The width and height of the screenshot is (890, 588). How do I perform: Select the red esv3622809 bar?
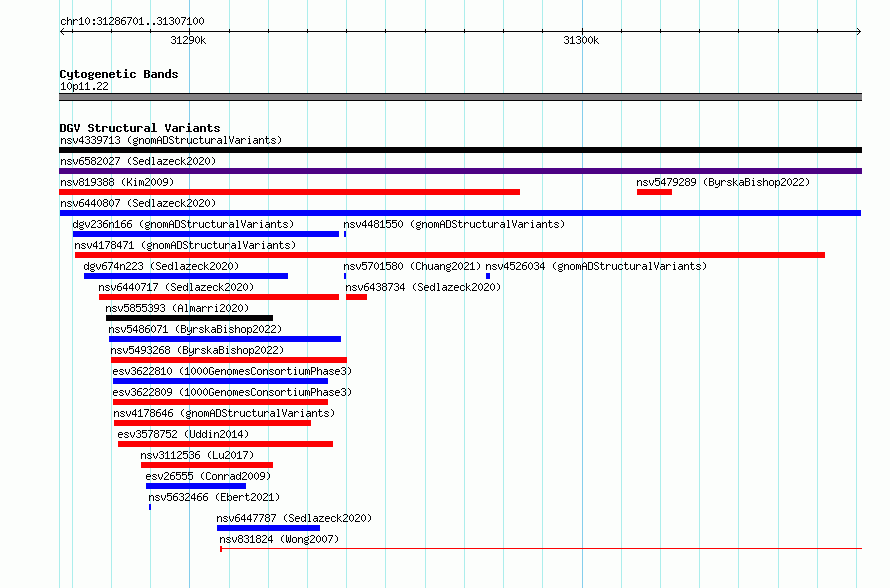click(x=220, y=402)
